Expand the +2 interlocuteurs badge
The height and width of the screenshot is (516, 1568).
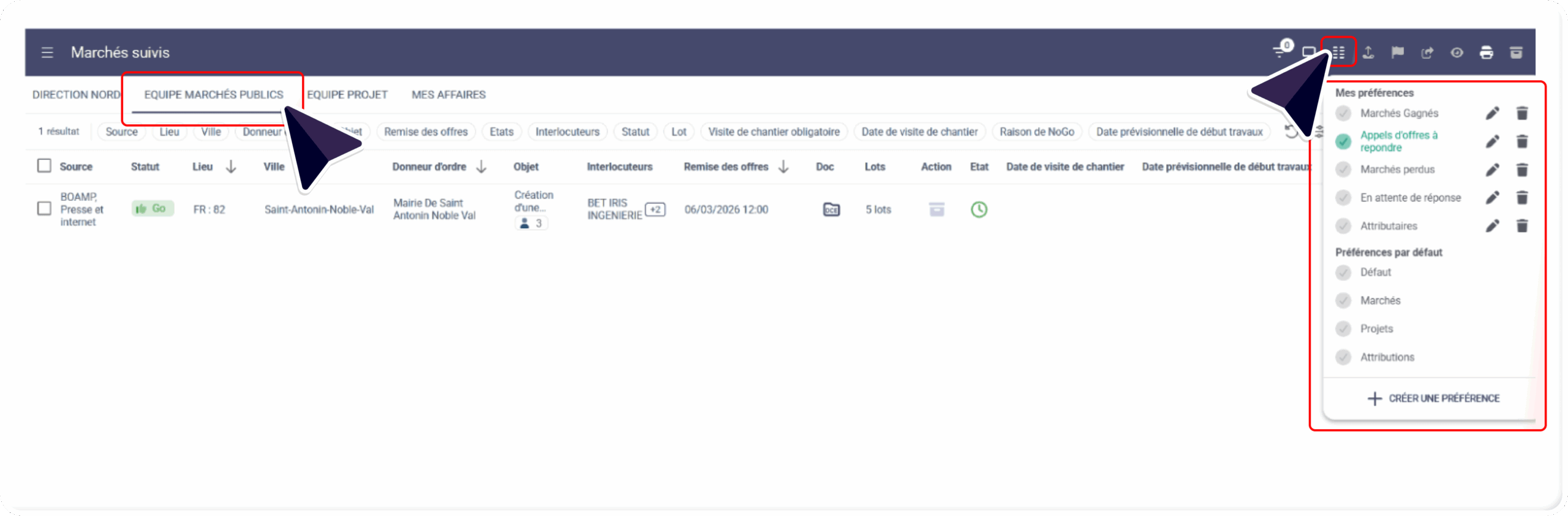pos(655,209)
